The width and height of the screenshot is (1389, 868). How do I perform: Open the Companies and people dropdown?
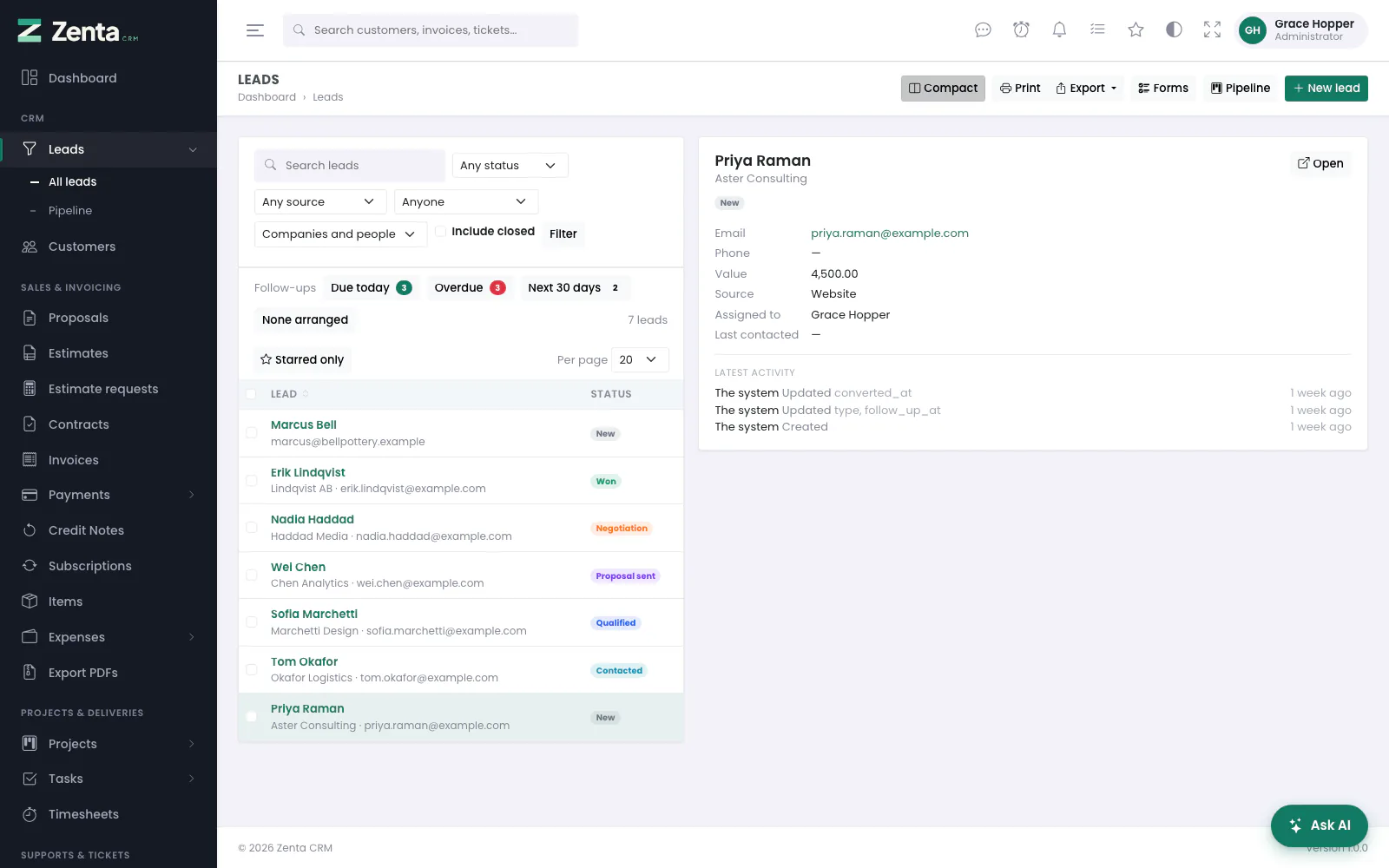coord(340,234)
